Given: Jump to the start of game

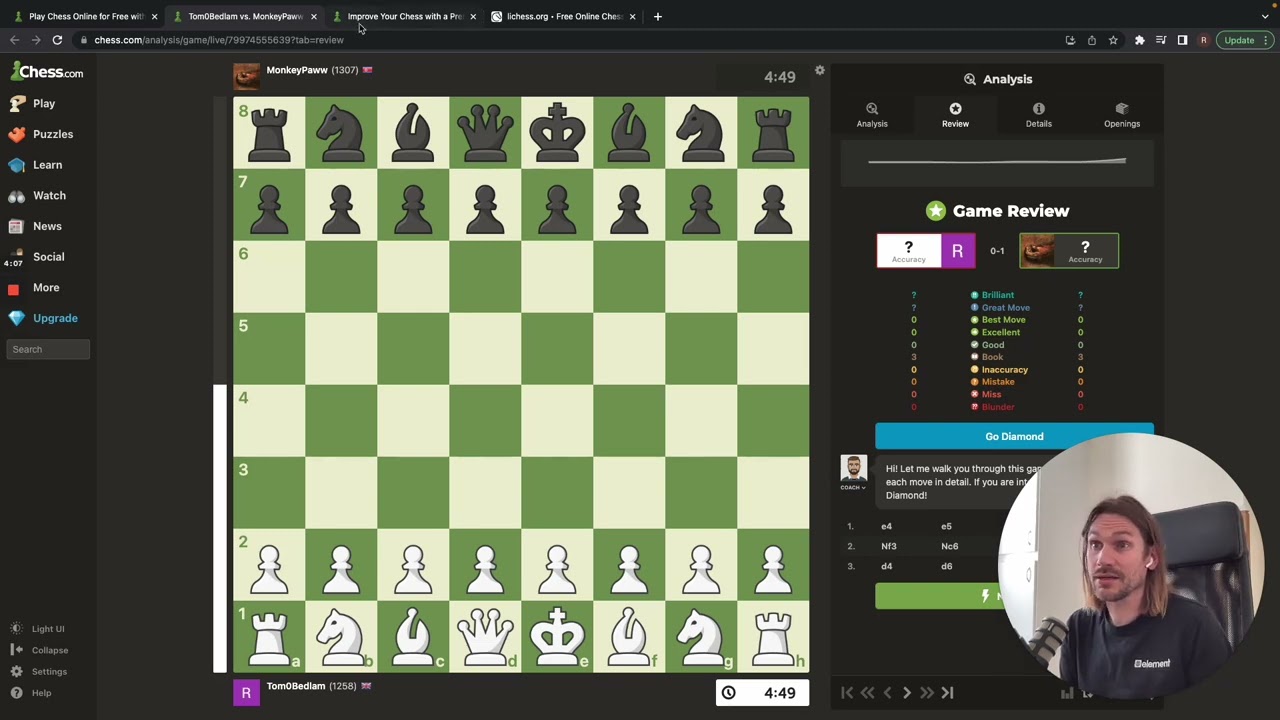Looking at the screenshot, I should (x=847, y=692).
